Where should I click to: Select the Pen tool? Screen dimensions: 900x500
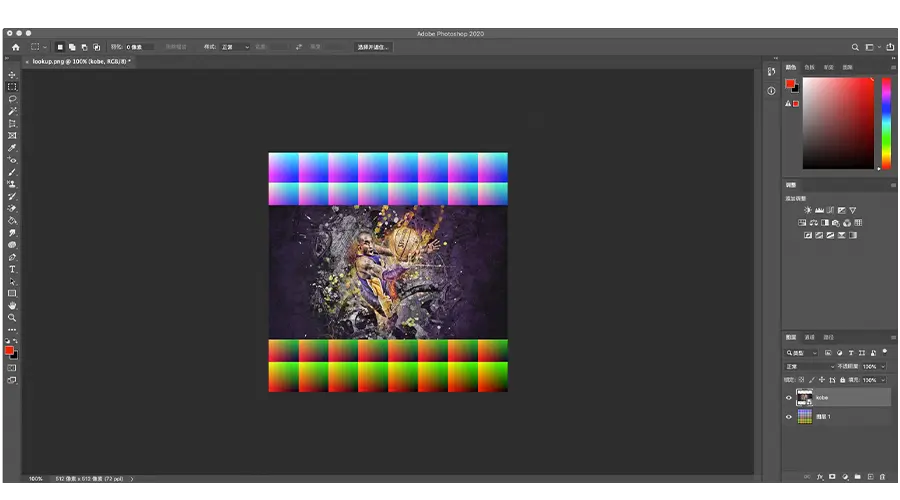[12, 257]
